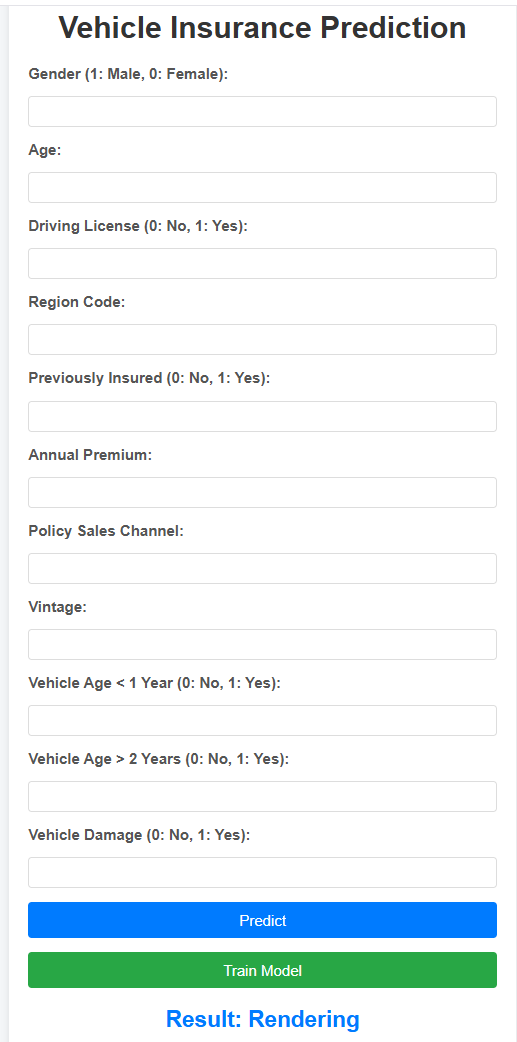Click the Region Code label
The image size is (517, 1042).
[77, 302]
